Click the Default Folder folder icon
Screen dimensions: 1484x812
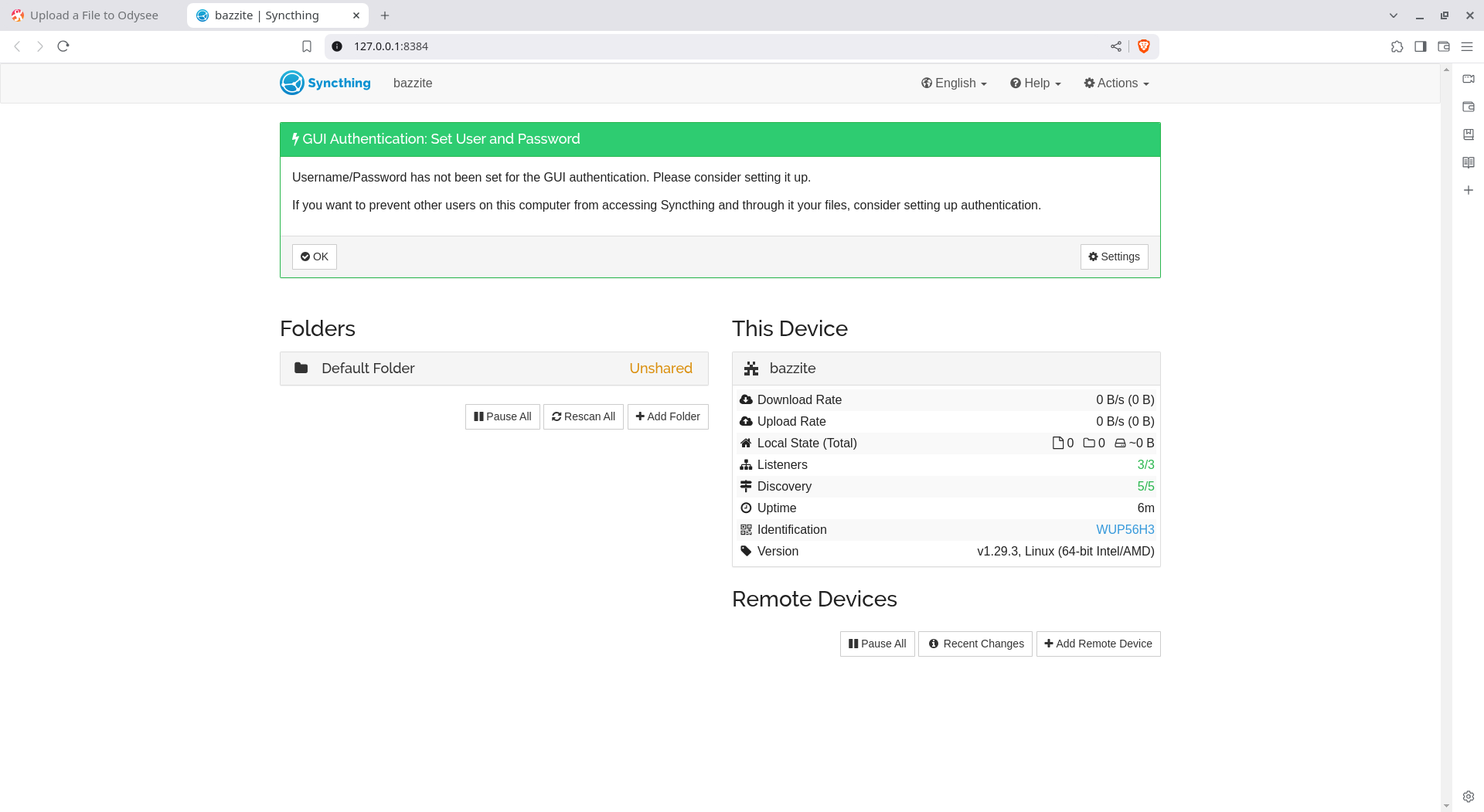coord(301,368)
